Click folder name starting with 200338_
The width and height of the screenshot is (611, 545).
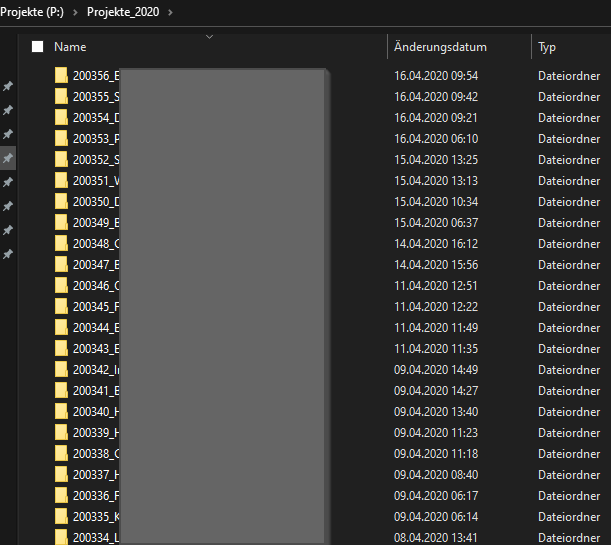(96, 454)
